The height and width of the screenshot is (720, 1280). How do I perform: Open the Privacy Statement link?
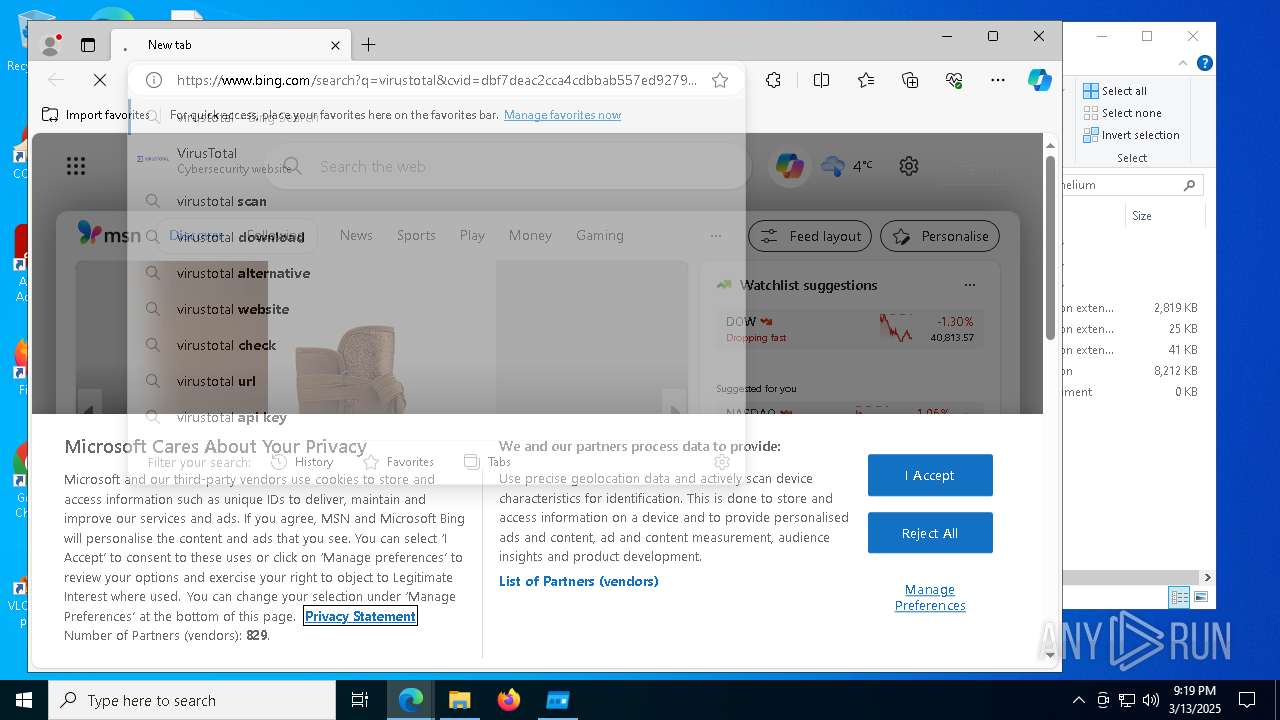click(360, 616)
